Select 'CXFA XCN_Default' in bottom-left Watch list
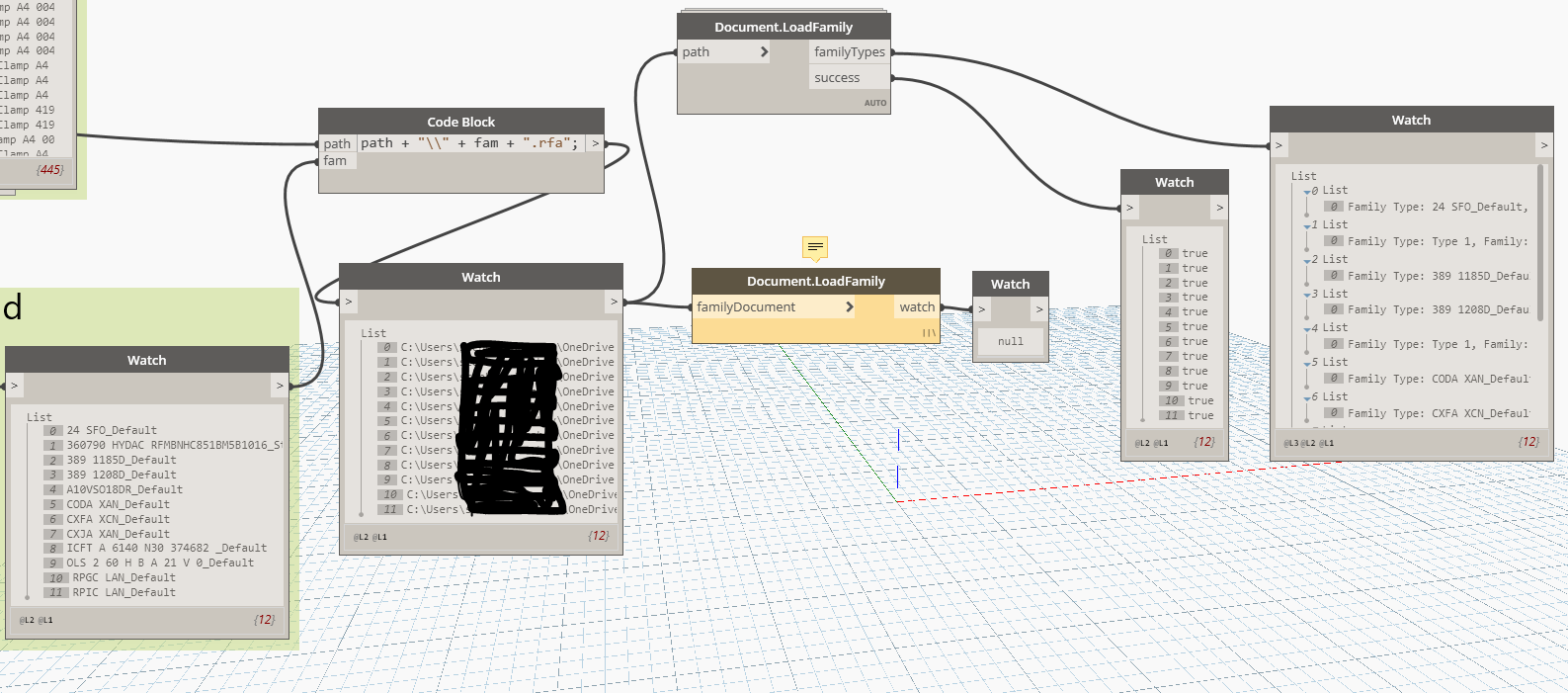 118,519
